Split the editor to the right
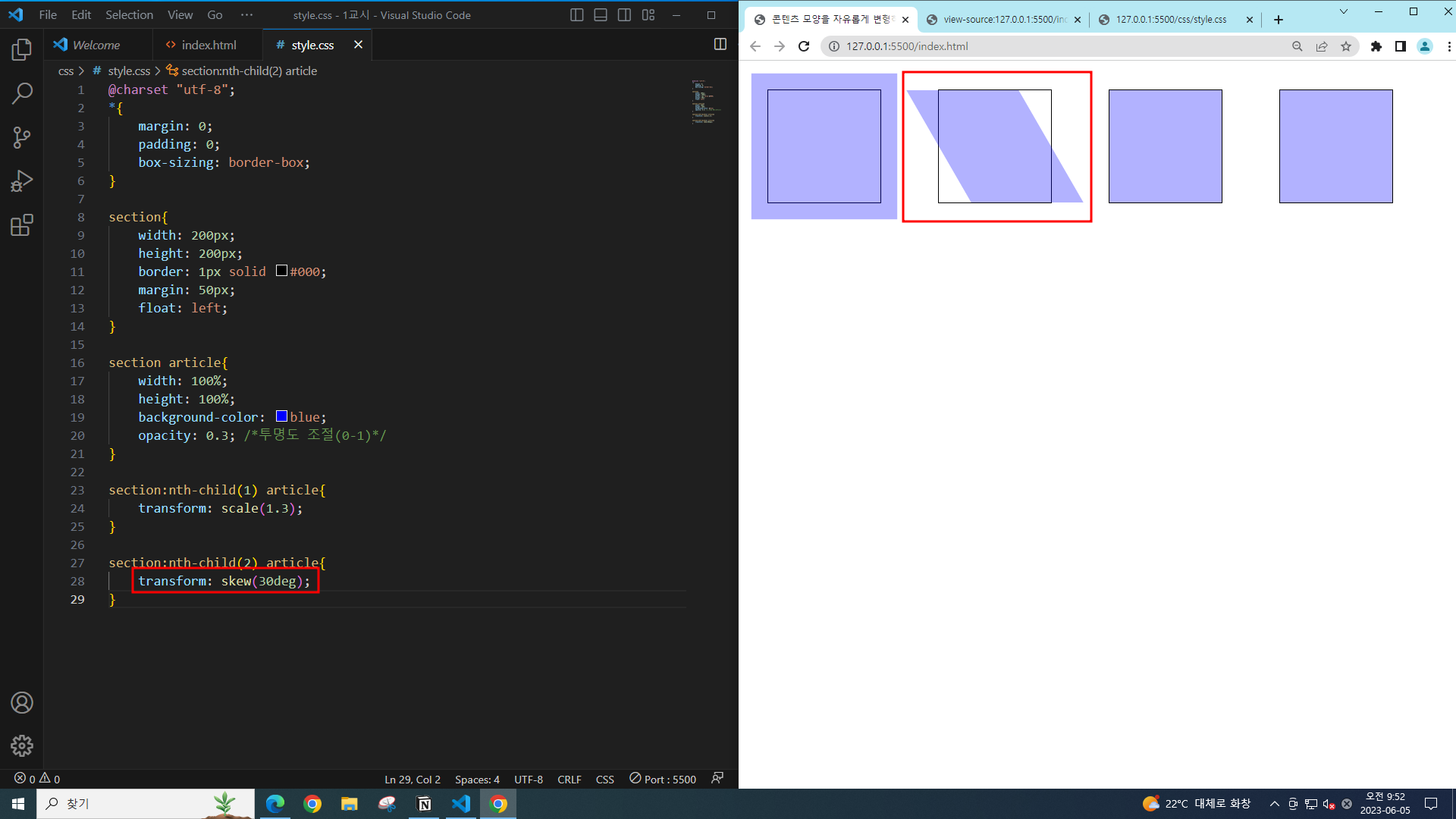This screenshot has height=819, width=1456. [720, 45]
